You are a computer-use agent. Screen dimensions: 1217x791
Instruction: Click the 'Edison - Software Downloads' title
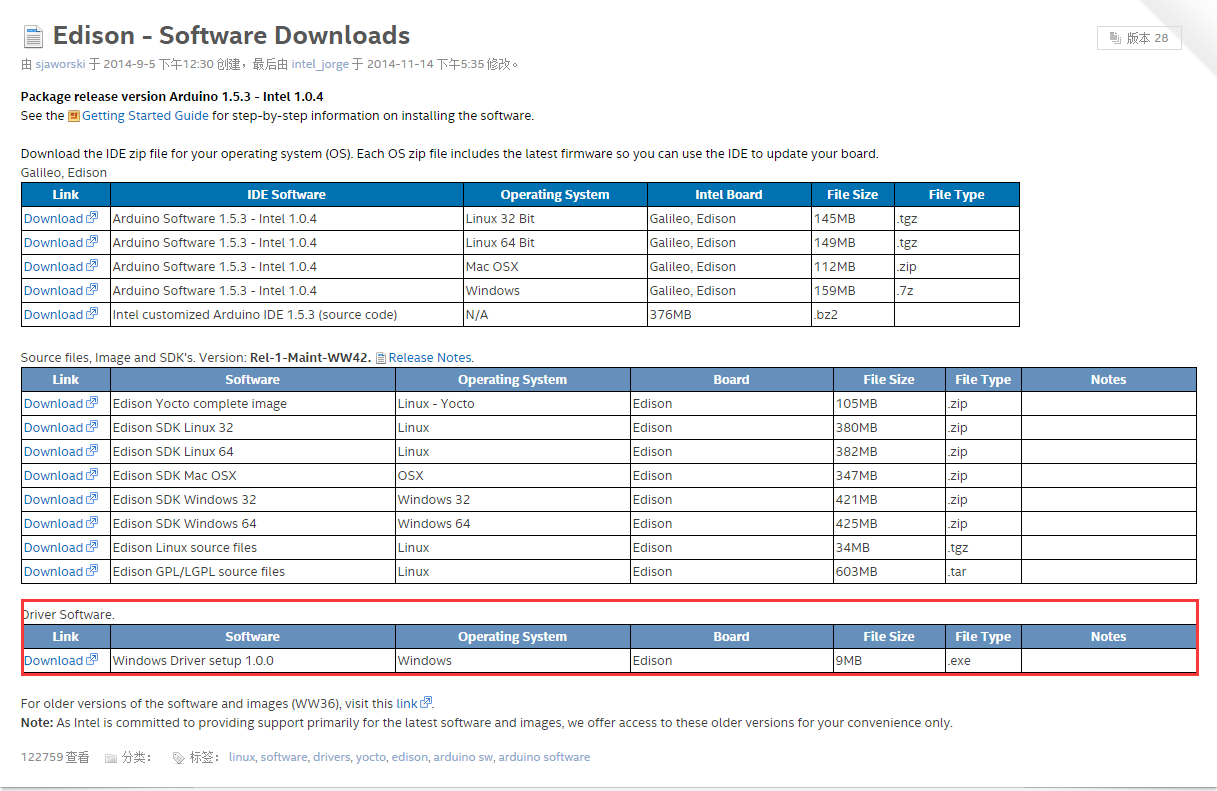pos(231,36)
